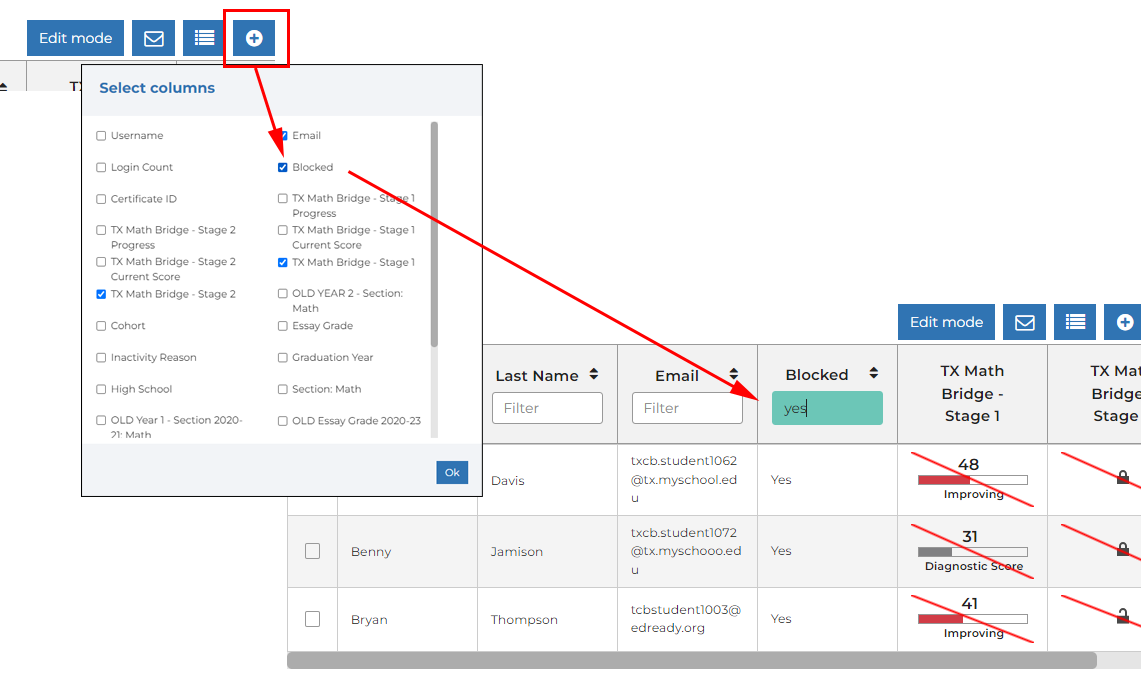Uncheck the Blocked column checkbox
Image resolution: width=1141 pixels, height=684 pixels.
tap(282, 167)
